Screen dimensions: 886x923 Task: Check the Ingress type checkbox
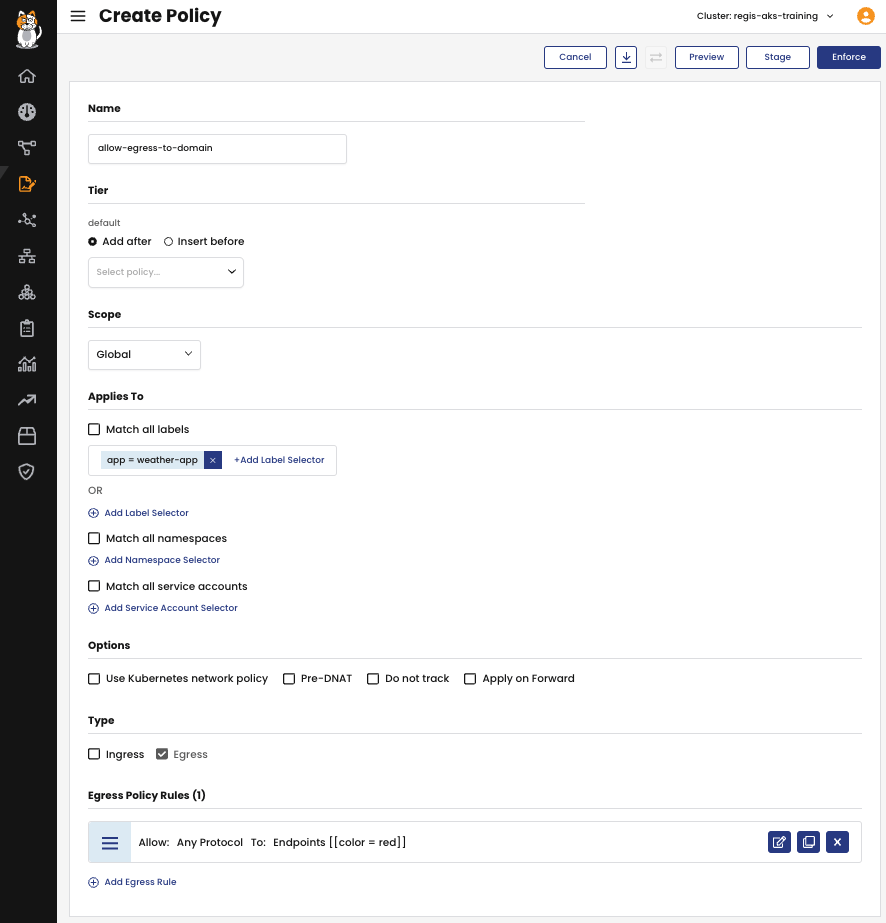point(94,754)
